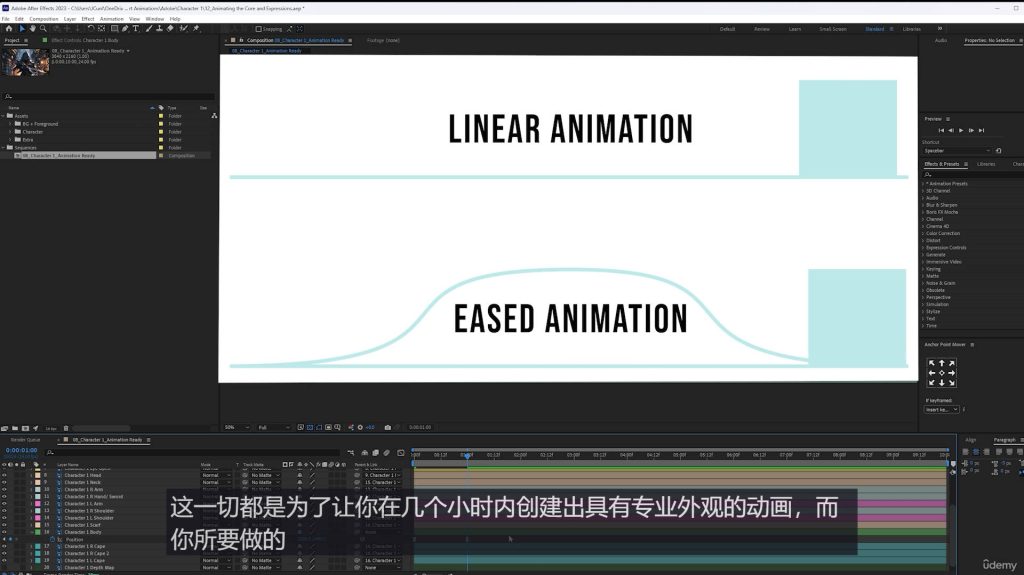Enable the Snapping checkbox
Screen dimensions: 1024x575
[259, 29]
